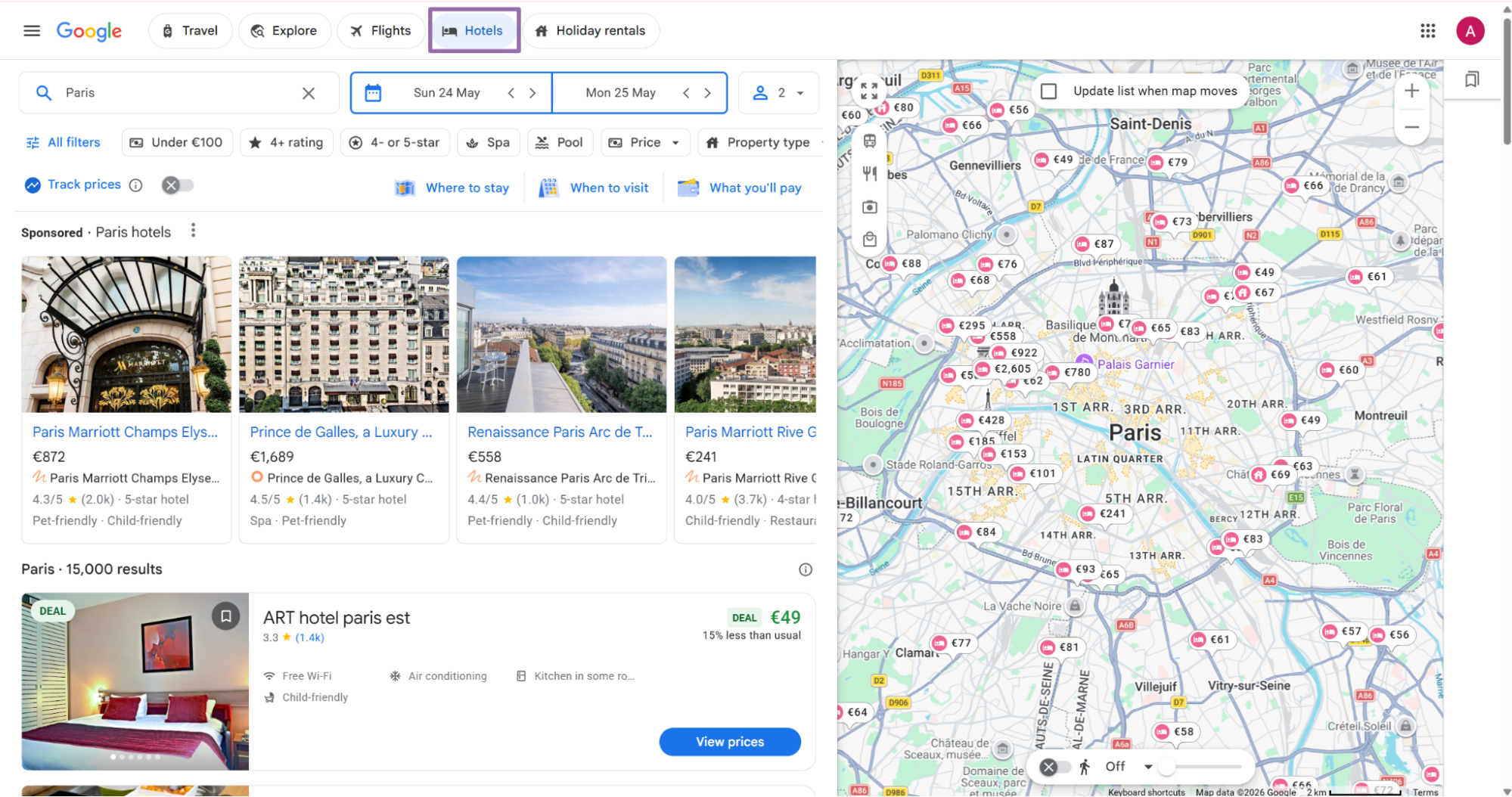The height and width of the screenshot is (797, 1512).
Task: Open All filters panel
Action: (64, 142)
